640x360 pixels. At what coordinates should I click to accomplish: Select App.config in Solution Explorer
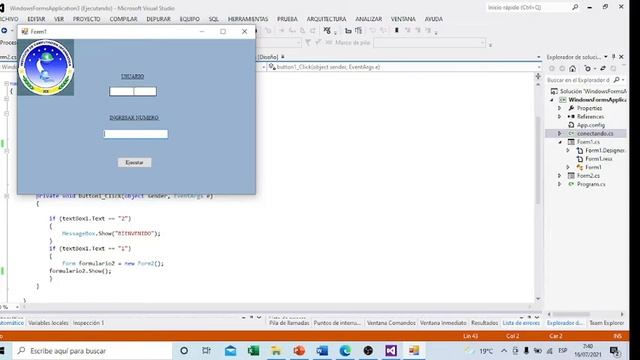click(591, 125)
